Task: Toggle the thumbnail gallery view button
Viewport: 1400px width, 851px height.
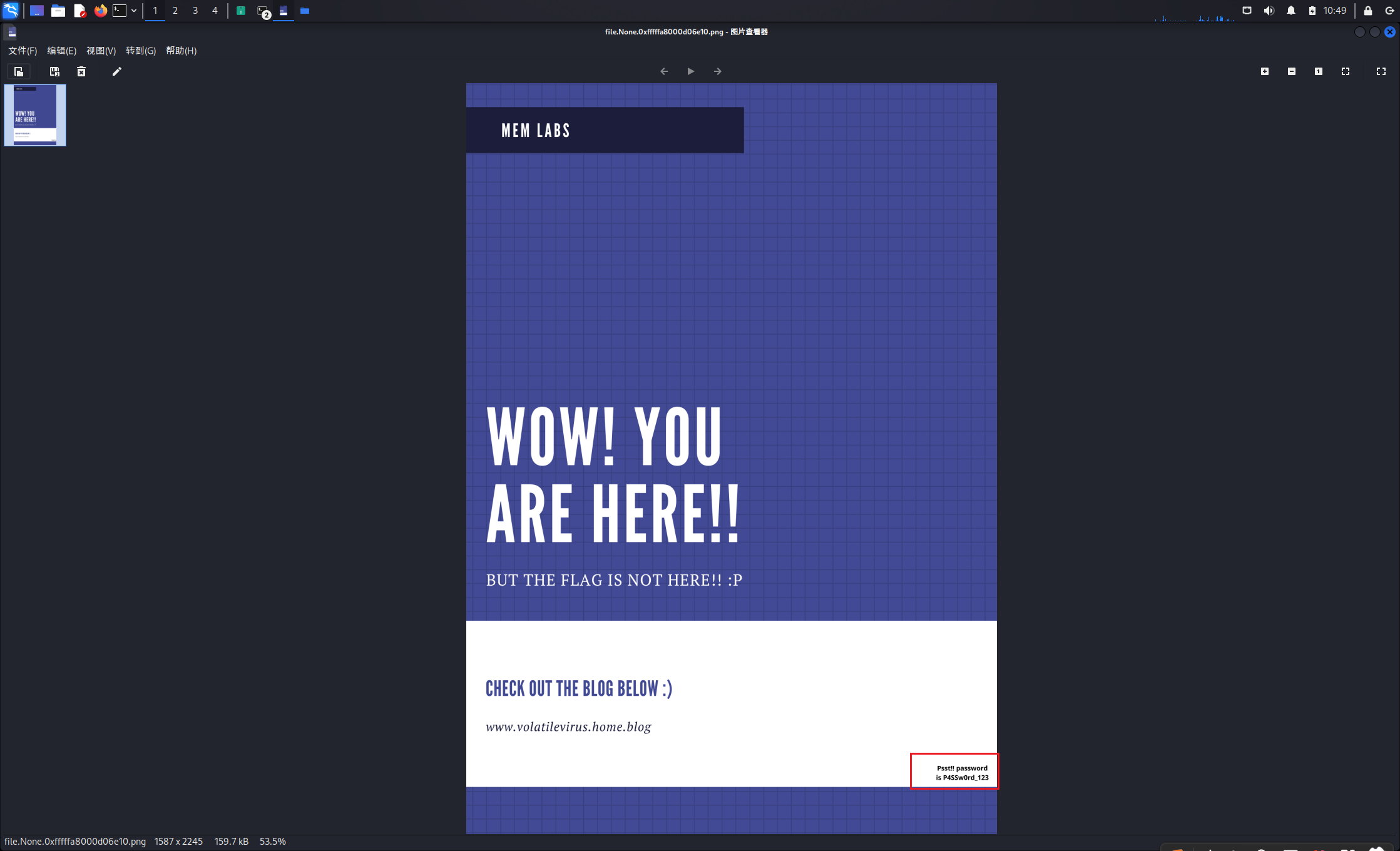Action: (19, 71)
